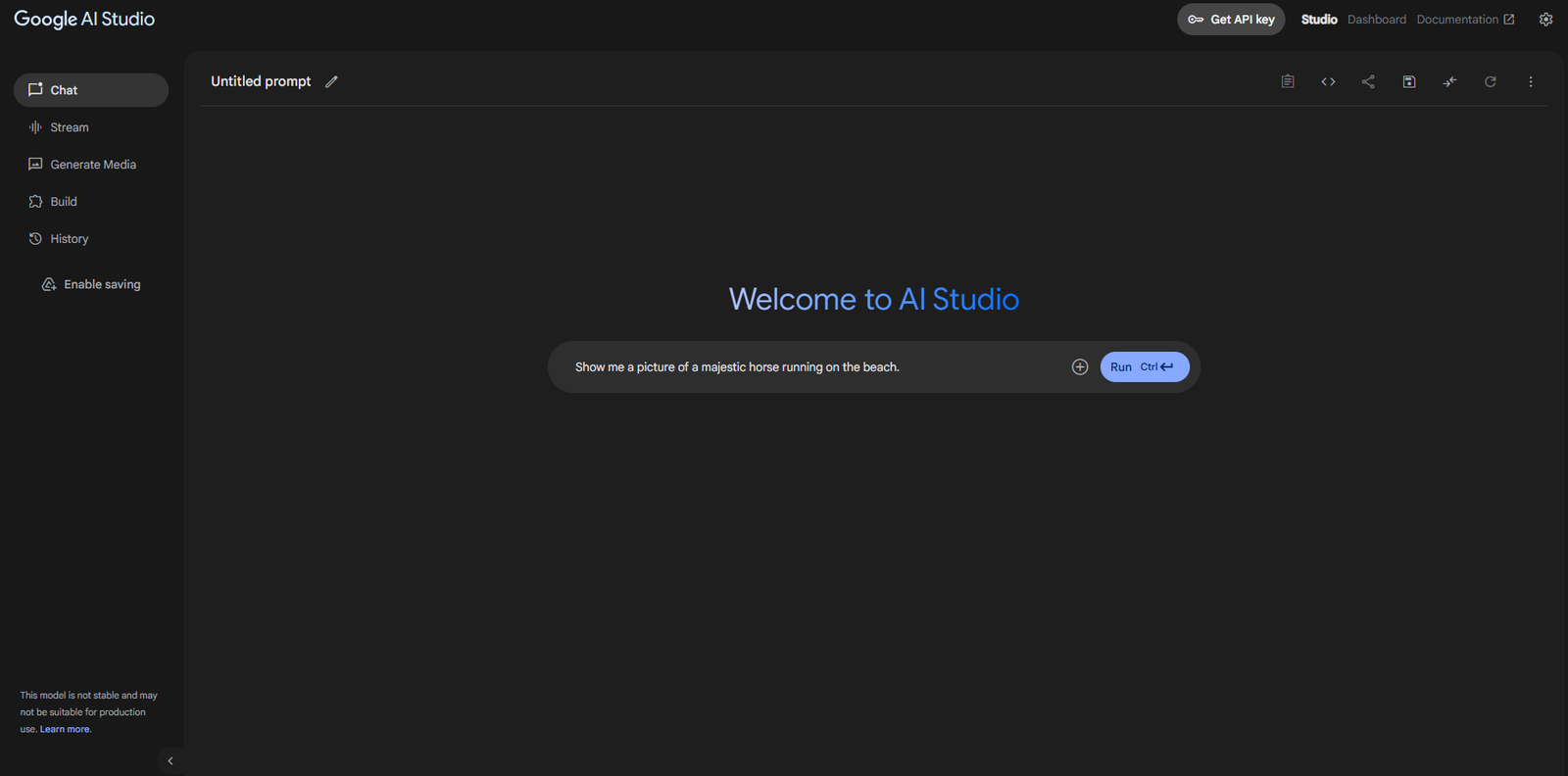
Task: Open Generate Media from sidebar
Action: (92, 165)
